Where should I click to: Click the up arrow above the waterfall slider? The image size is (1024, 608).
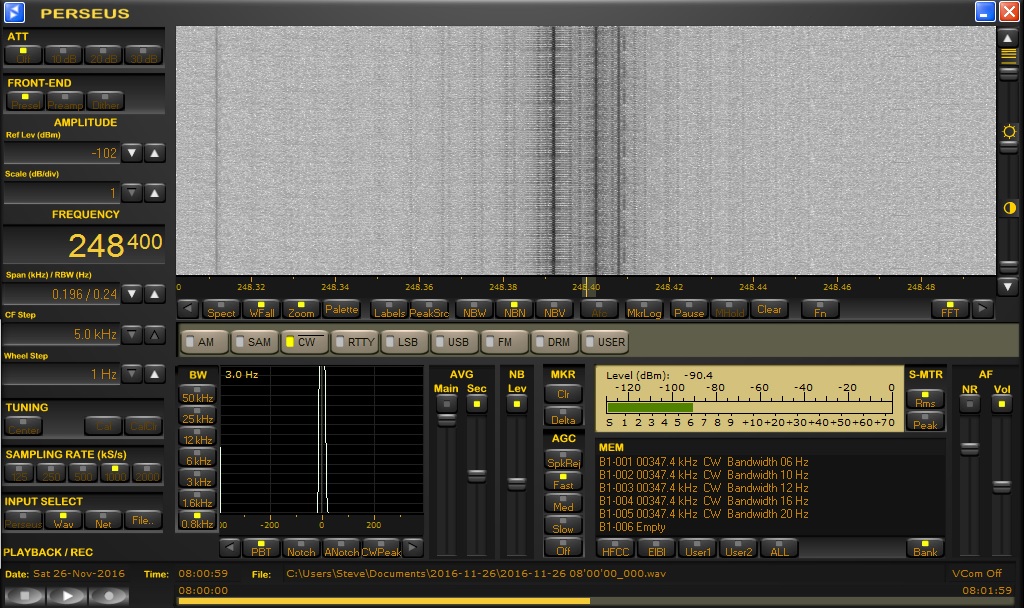(1008, 39)
